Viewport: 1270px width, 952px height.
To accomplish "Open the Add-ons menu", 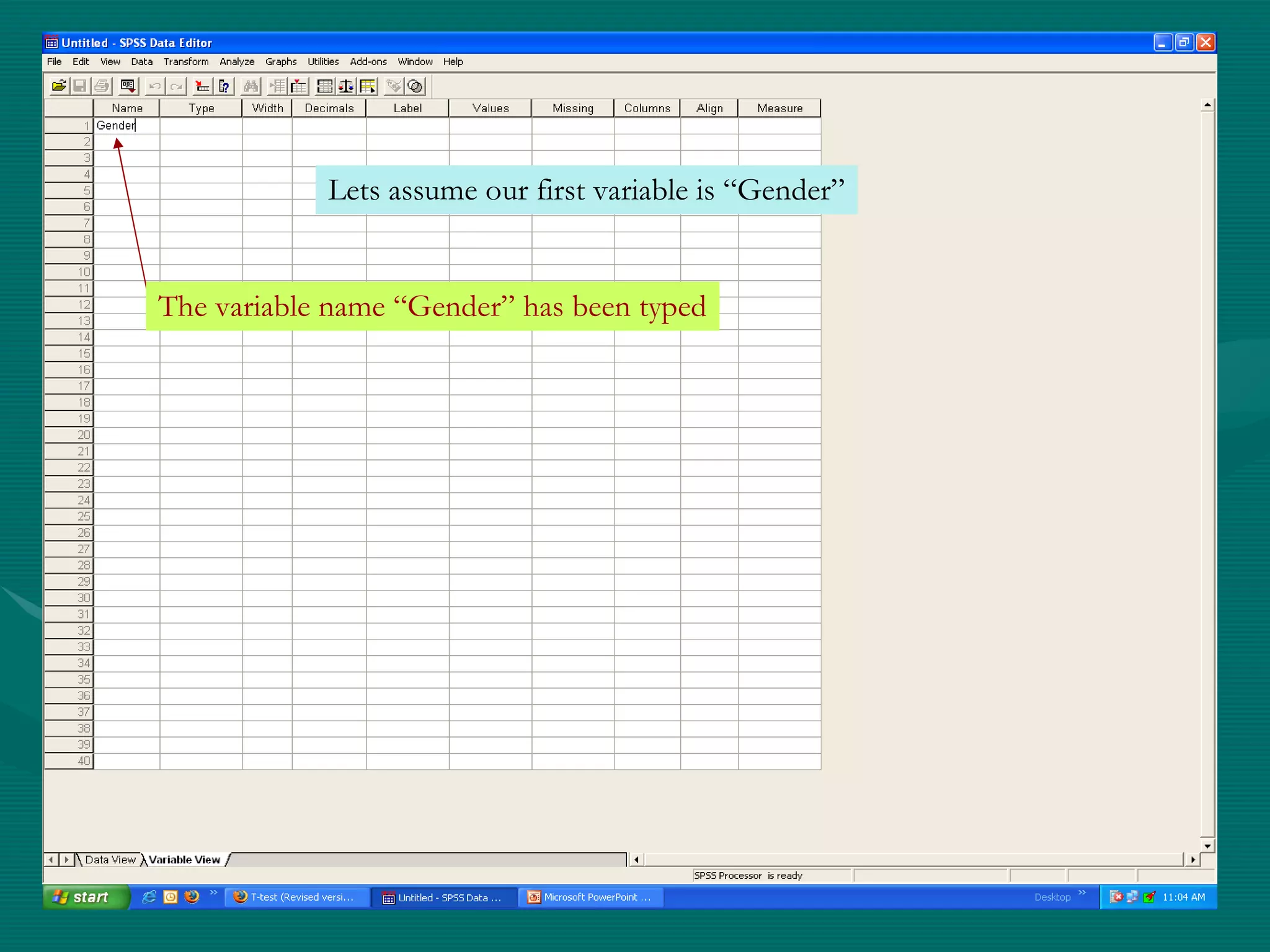I will [x=368, y=61].
